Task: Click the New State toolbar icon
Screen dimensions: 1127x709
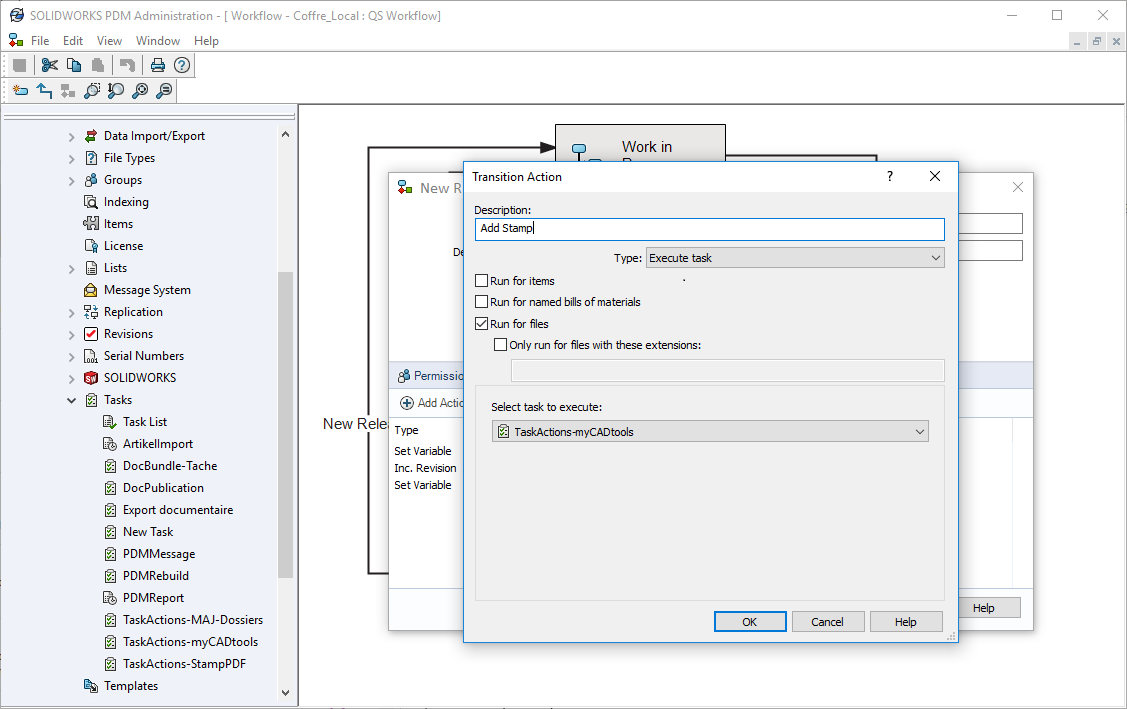Action: point(20,91)
